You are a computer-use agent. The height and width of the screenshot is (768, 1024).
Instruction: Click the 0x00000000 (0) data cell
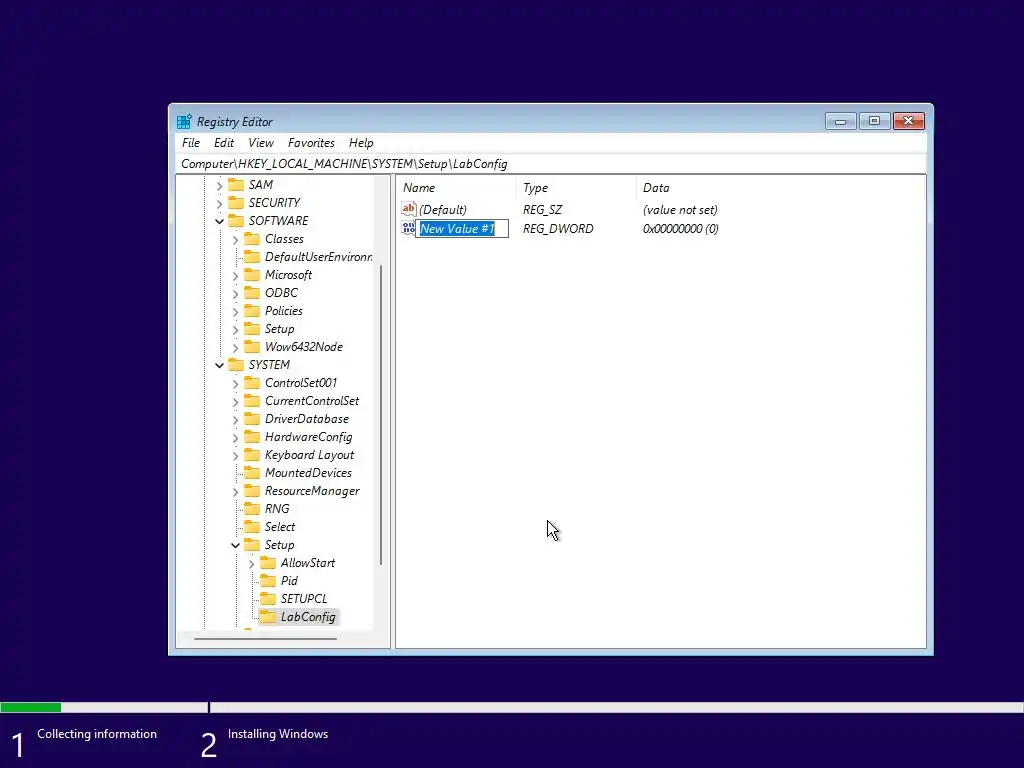point(680,229)
